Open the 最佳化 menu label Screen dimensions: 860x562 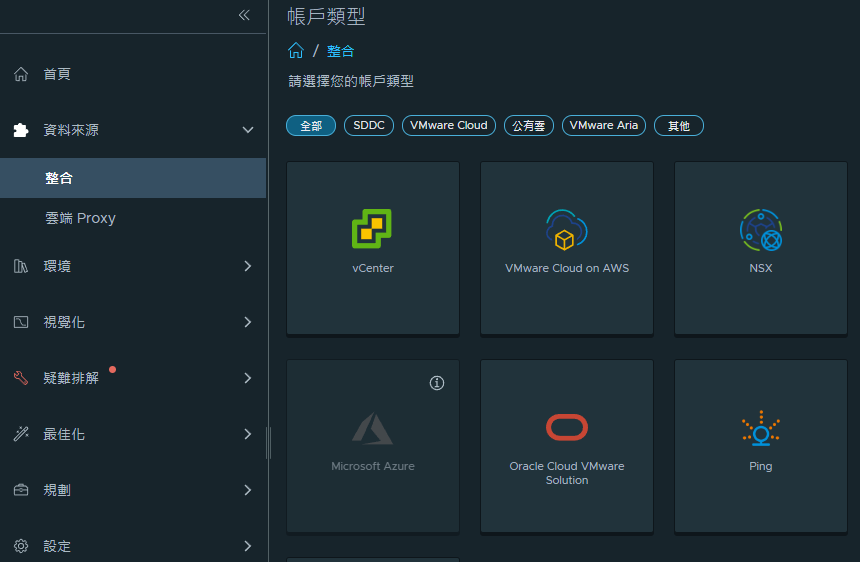pyautogui.click(x=64, y=434)
